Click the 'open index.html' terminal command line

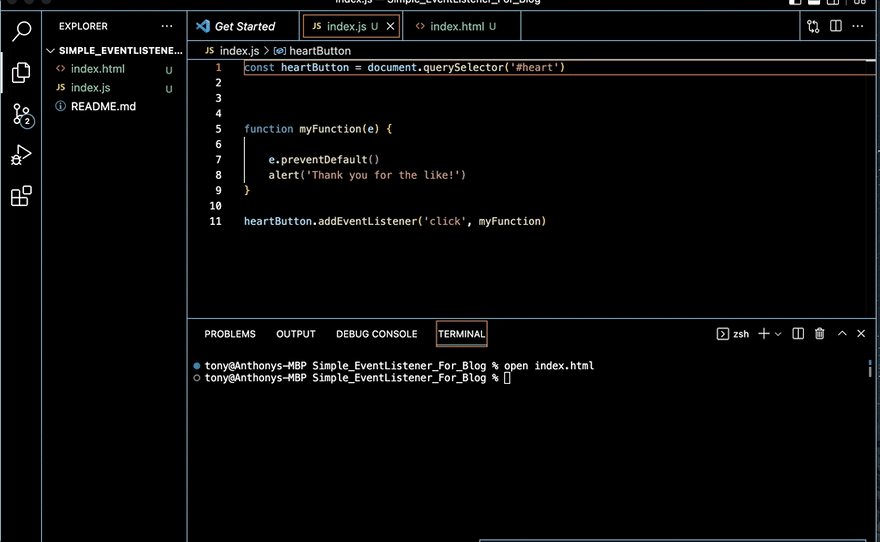(x=398, y=366)
